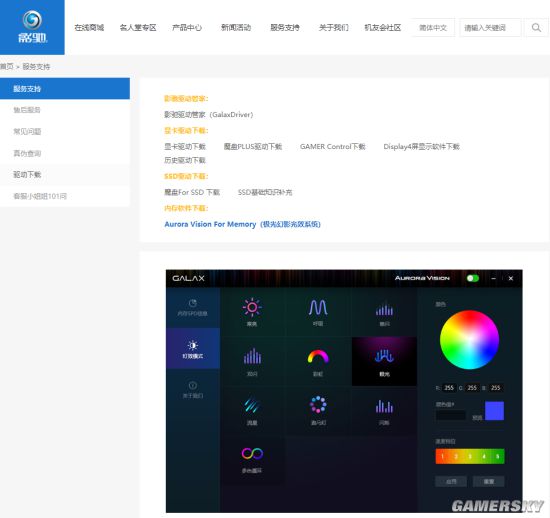Click the blue preview color swatch

[495, 411]
